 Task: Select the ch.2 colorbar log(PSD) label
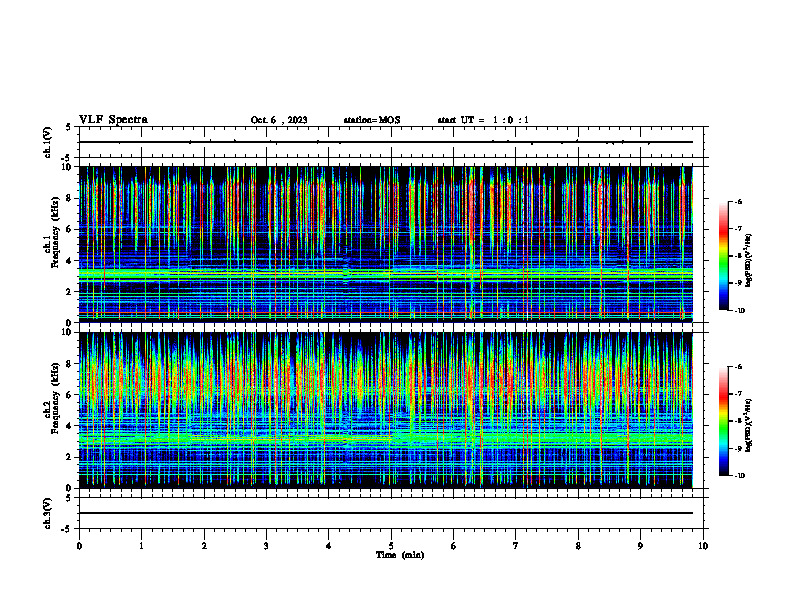(x=749, y=425)
